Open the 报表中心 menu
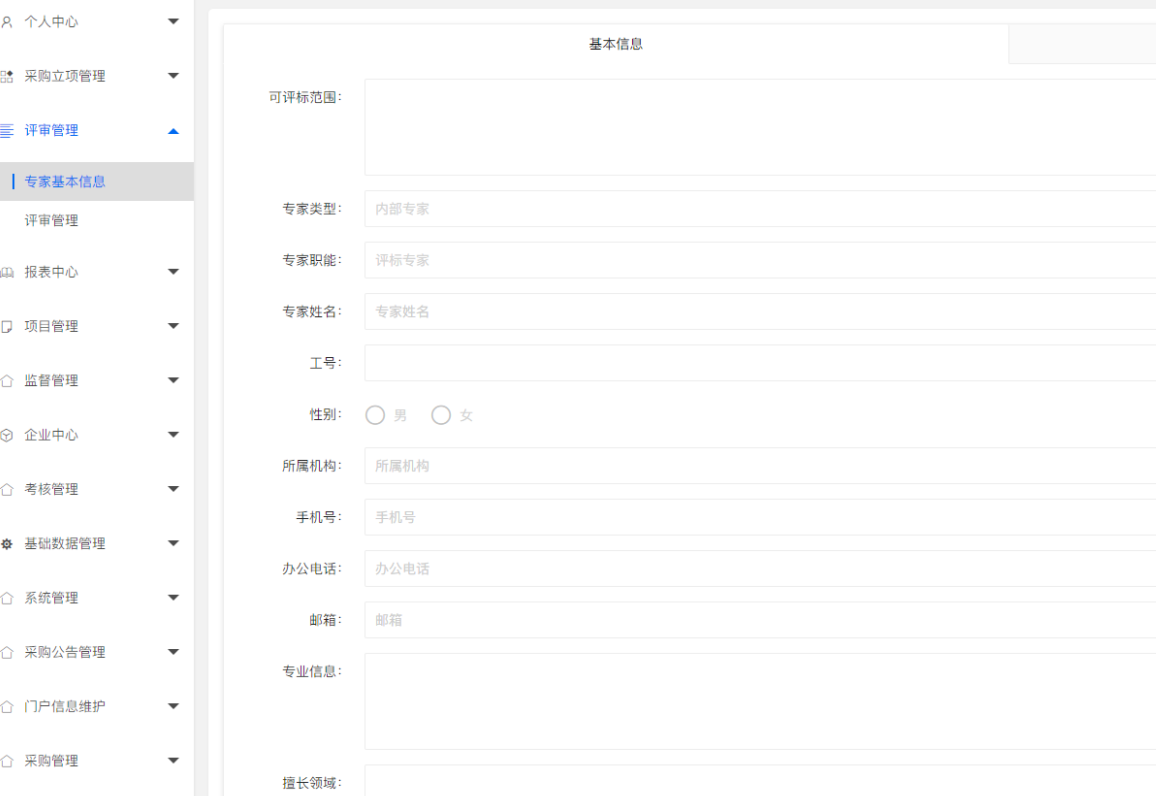The image size is (1156, 796). [x=97, y=272]
